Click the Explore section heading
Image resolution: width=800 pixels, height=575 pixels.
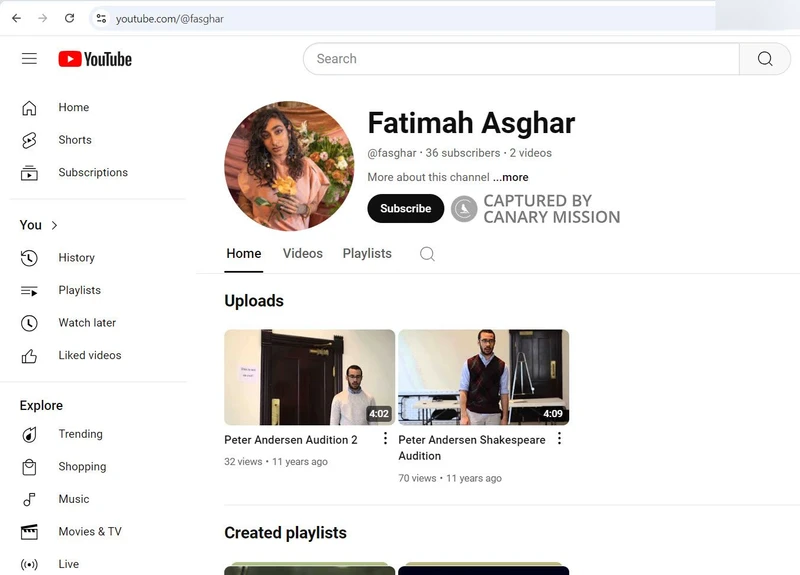[41, 406]
